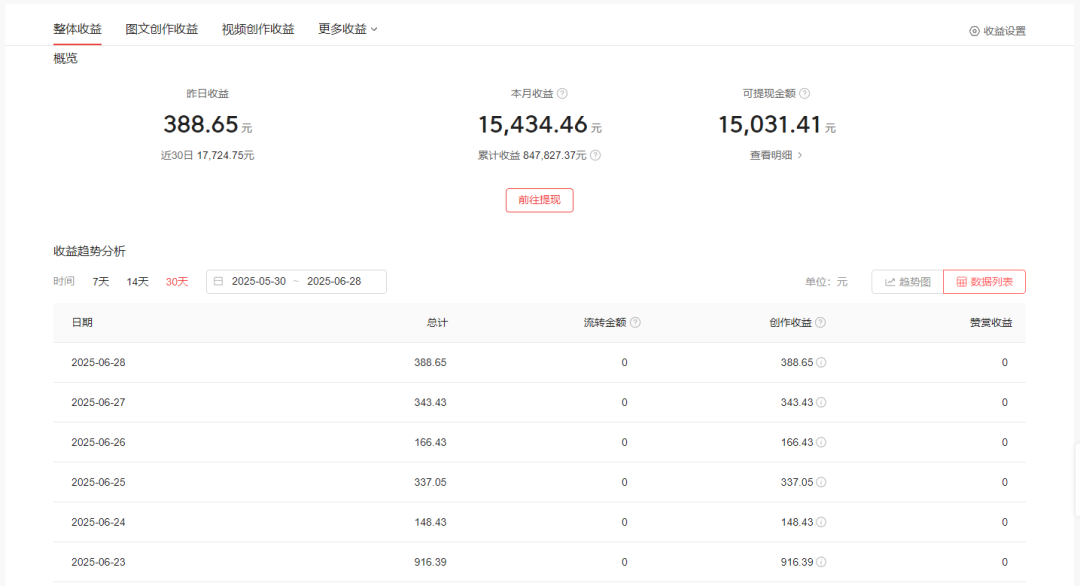Image resolution: width=1080 pixels, height=586 pixels.
Task: Select the 7天 time range
Action: click(101, 282)
